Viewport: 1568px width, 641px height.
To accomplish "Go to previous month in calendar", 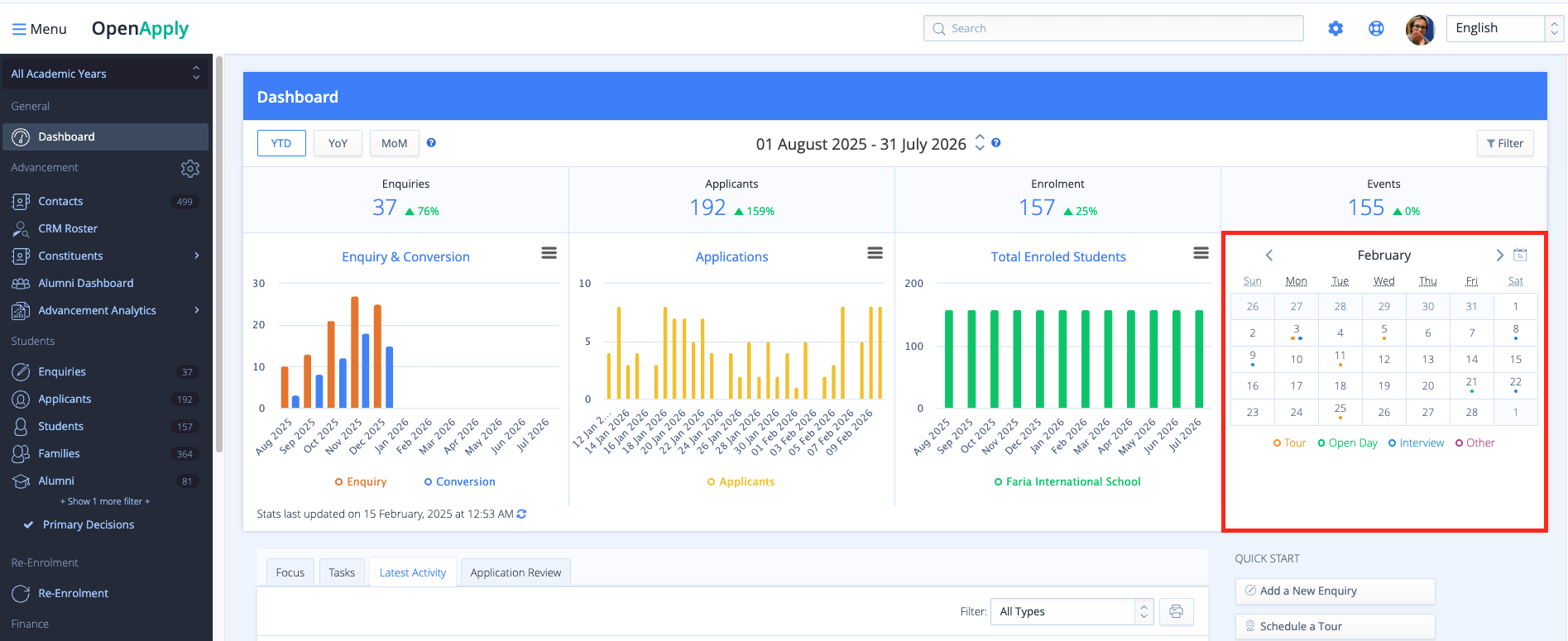I will click(x=1269, y=255).
